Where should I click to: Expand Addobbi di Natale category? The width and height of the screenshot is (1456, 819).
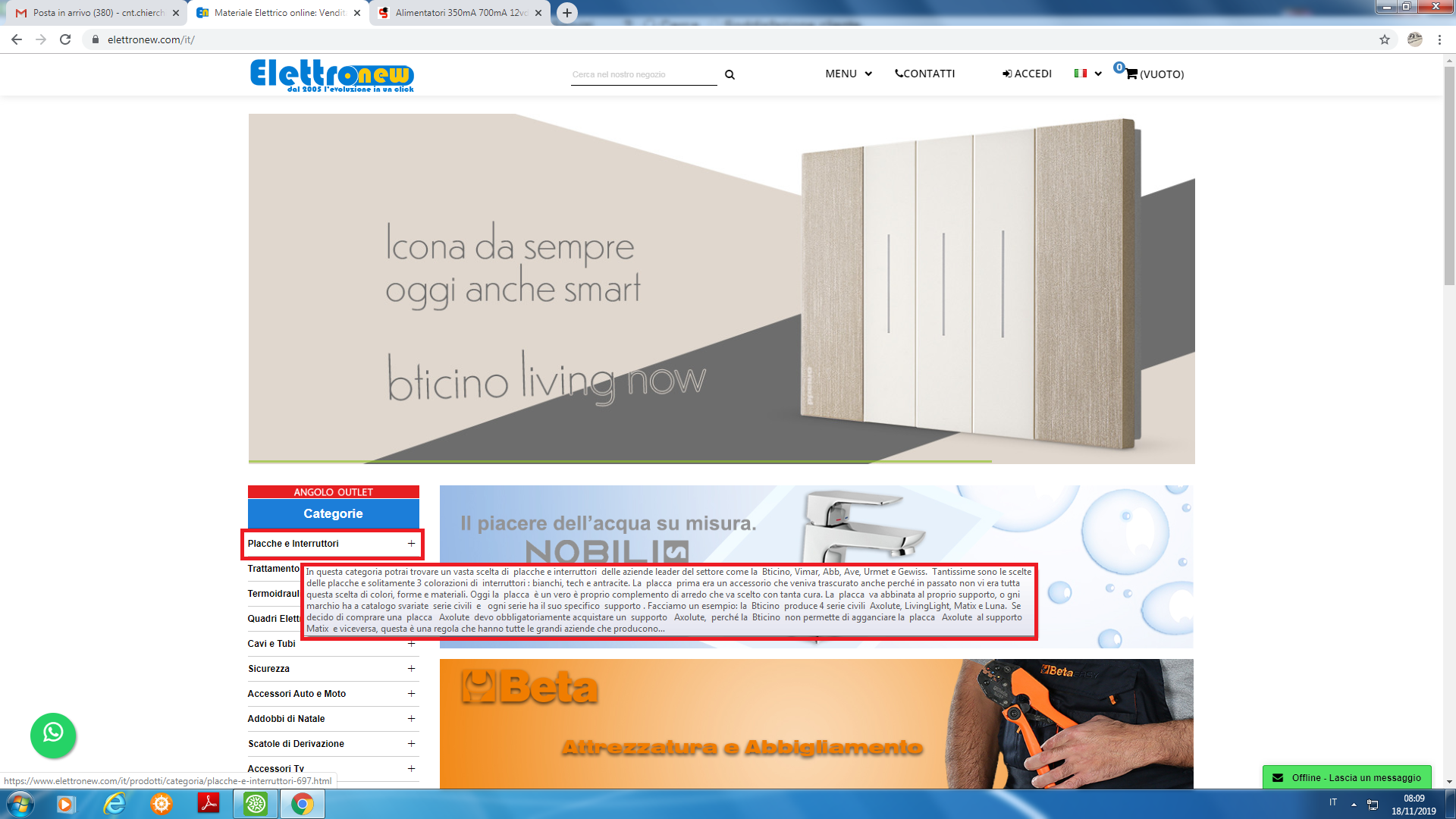point(411,719)
